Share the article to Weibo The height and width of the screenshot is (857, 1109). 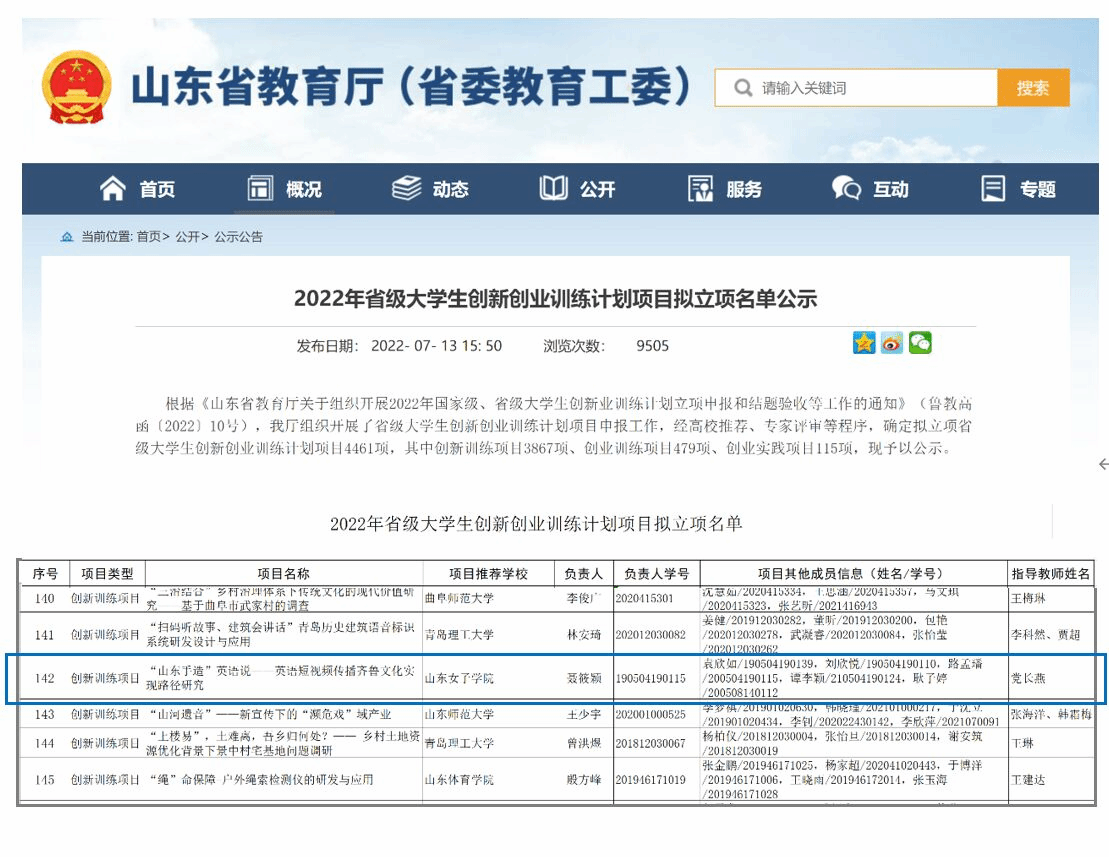[892, 343]
